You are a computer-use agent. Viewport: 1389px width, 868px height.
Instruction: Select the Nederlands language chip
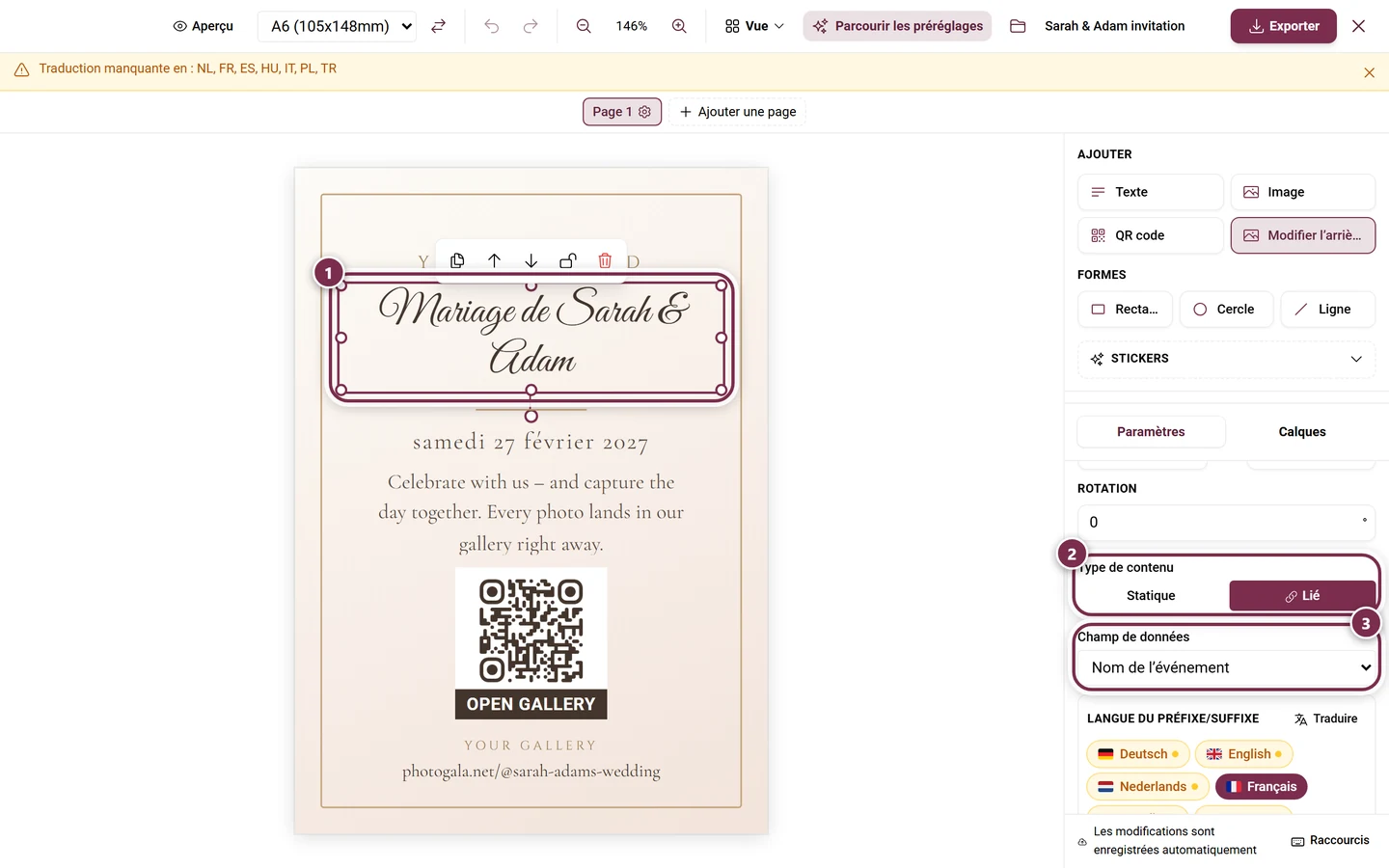(x=1148, y=787)
